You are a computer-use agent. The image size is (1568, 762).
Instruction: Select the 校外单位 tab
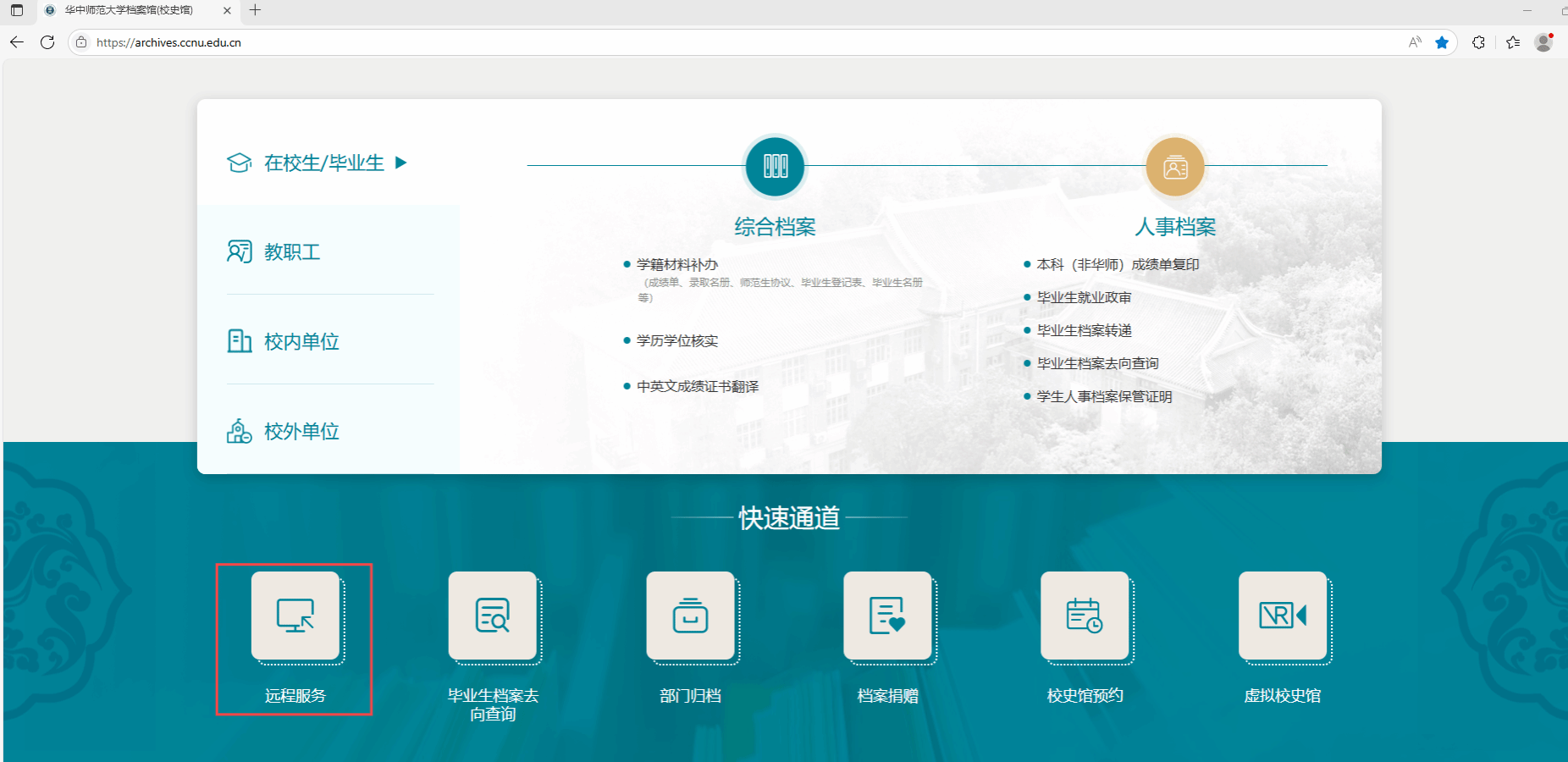(301, 432)
